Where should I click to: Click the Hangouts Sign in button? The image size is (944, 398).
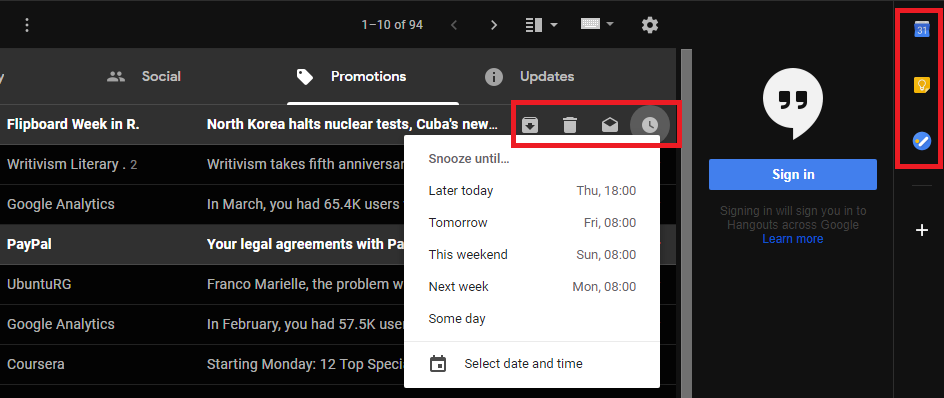793,175
